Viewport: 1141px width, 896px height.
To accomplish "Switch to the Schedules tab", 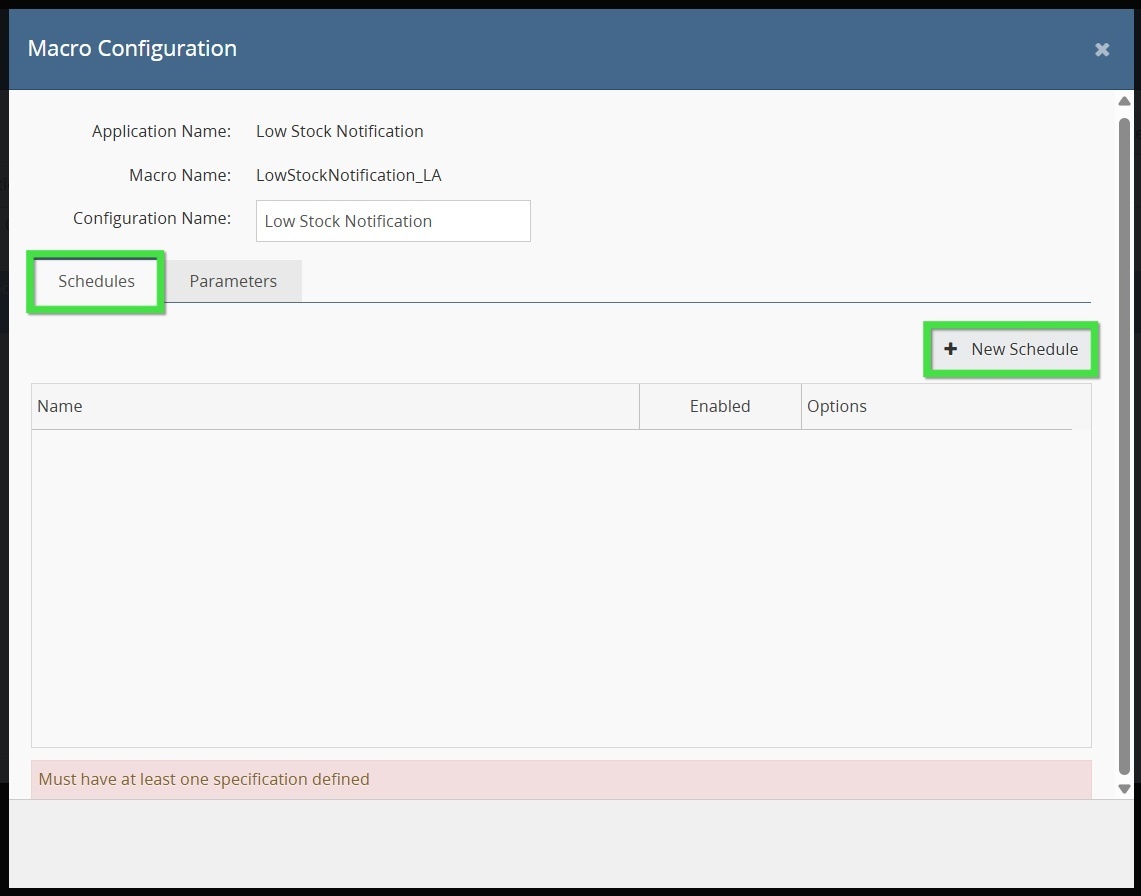I will 96,281.
